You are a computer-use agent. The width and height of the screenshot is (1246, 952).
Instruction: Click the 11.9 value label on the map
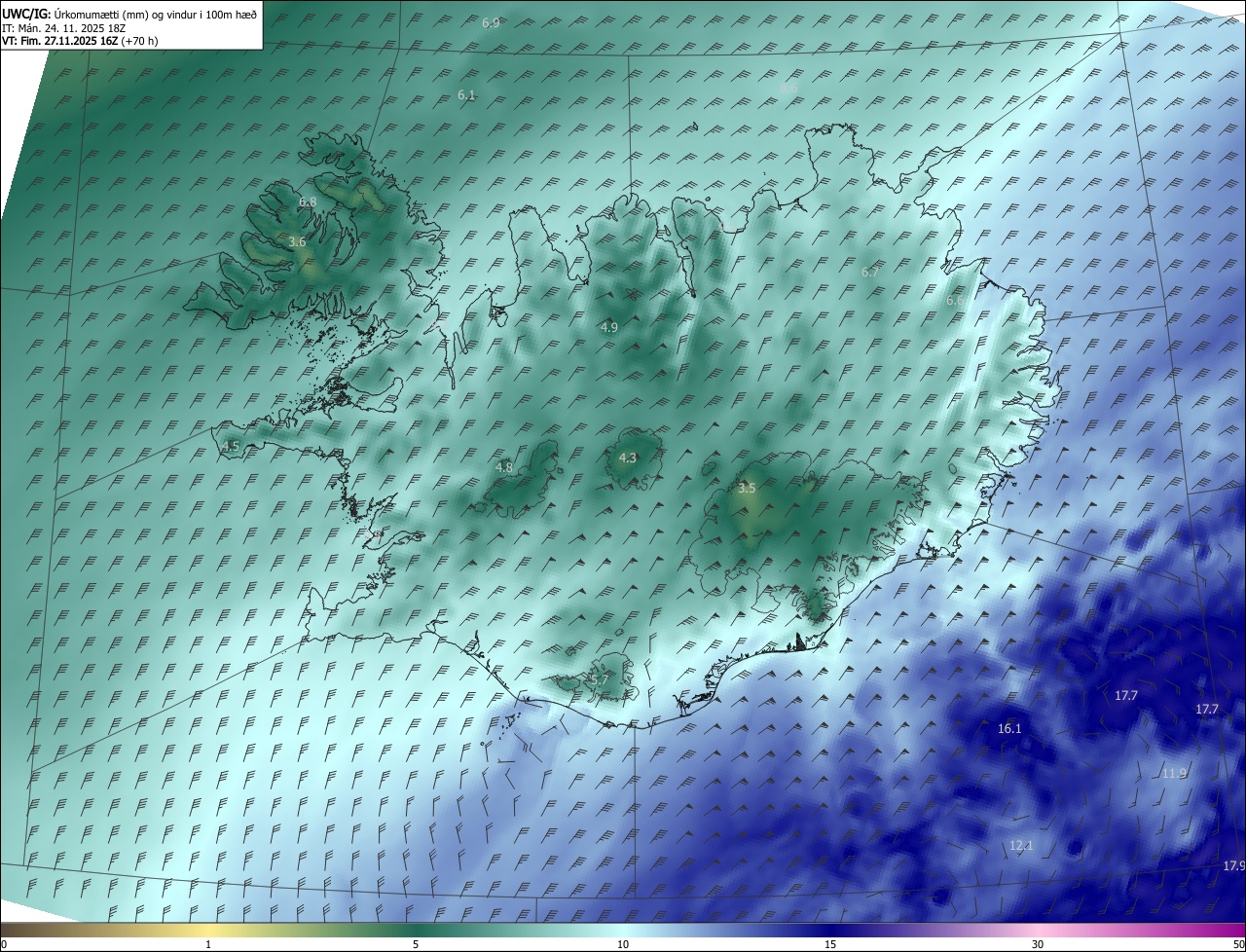[x=1174, y=773]
